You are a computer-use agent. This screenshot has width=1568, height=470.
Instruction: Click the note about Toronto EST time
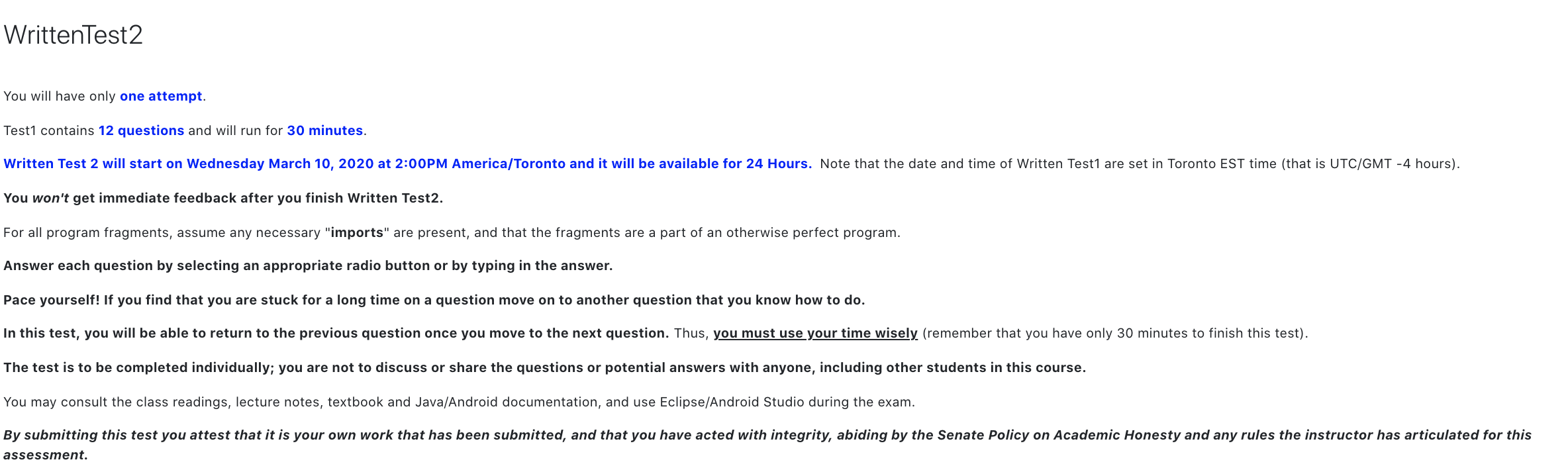pos(1139,164)
